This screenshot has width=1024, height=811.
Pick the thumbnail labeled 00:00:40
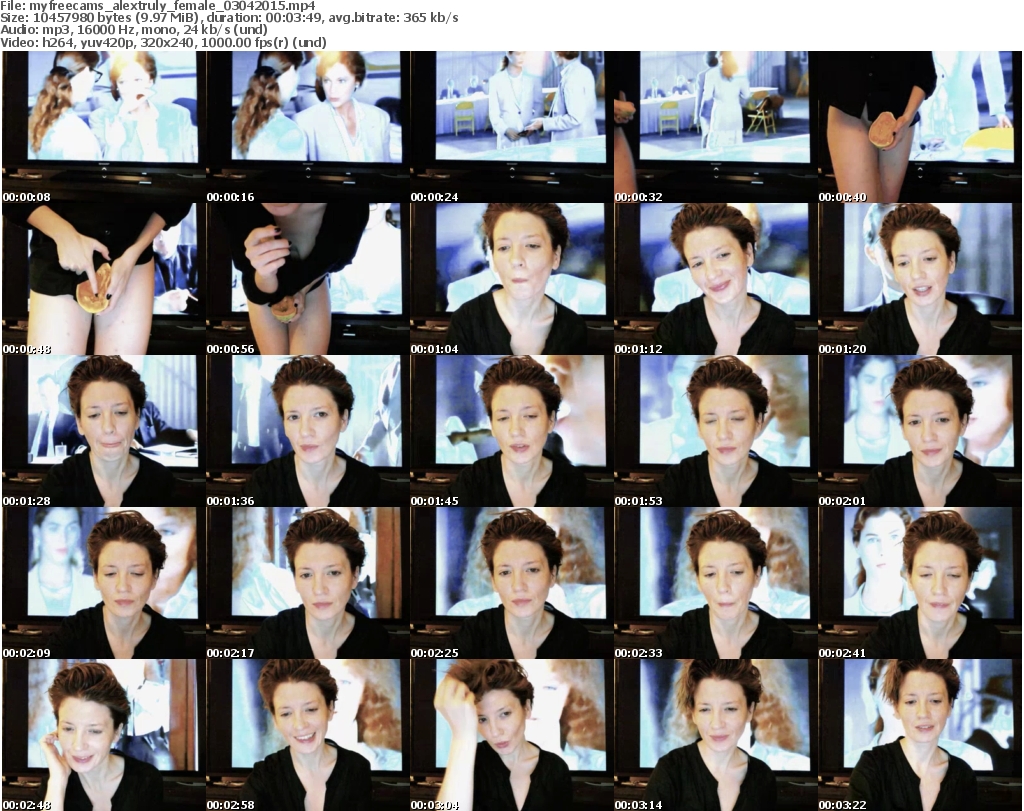pos(920,127)
